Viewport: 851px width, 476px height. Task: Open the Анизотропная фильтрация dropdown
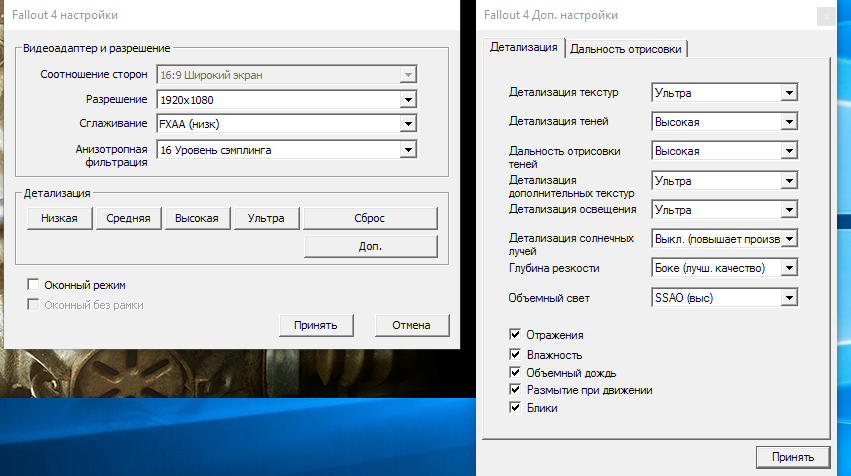pyautogui.click(x=287, y=150)
